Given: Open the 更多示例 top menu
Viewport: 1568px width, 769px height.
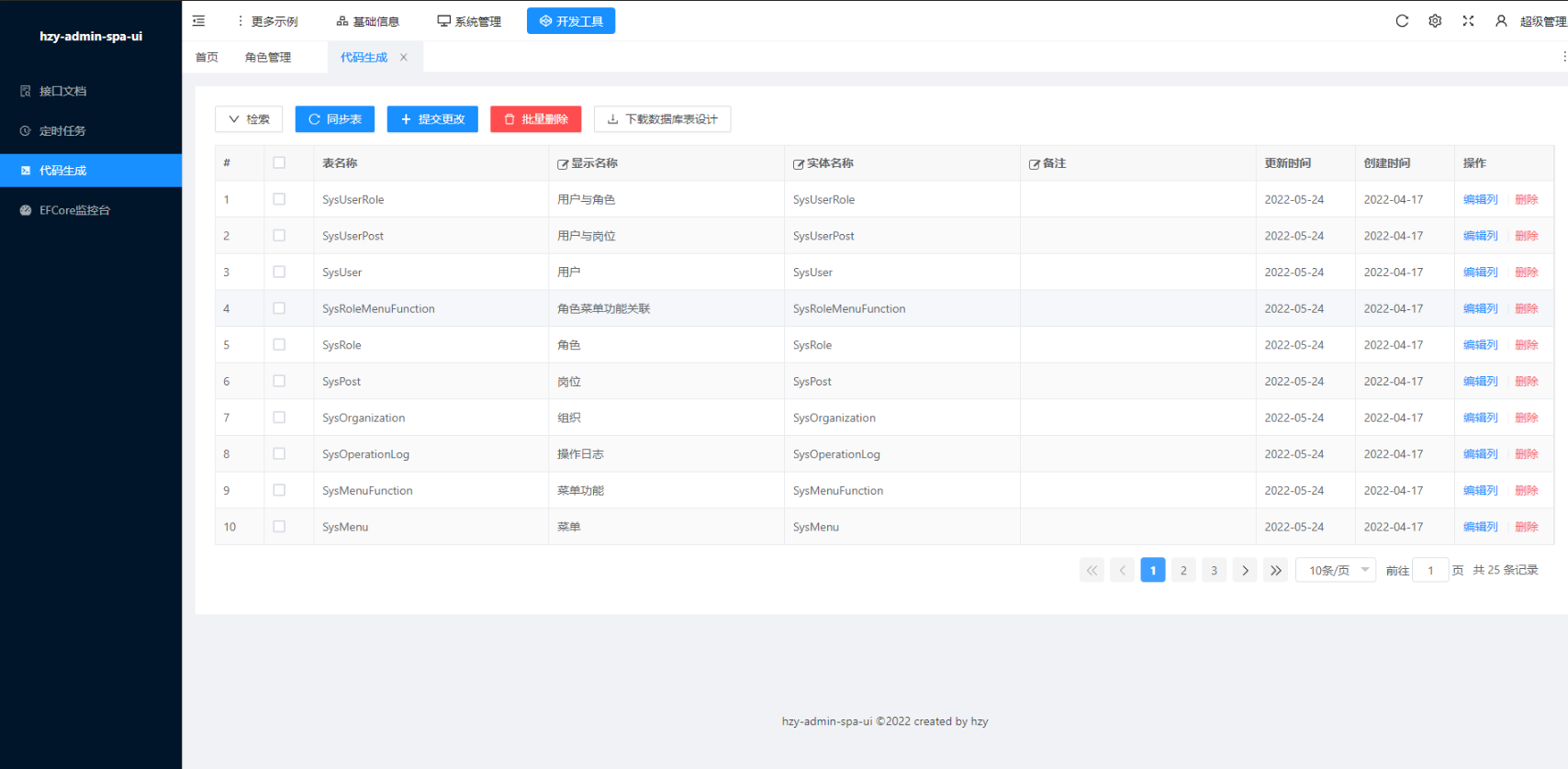Looking at the screenshot, I should coord(267,21).
